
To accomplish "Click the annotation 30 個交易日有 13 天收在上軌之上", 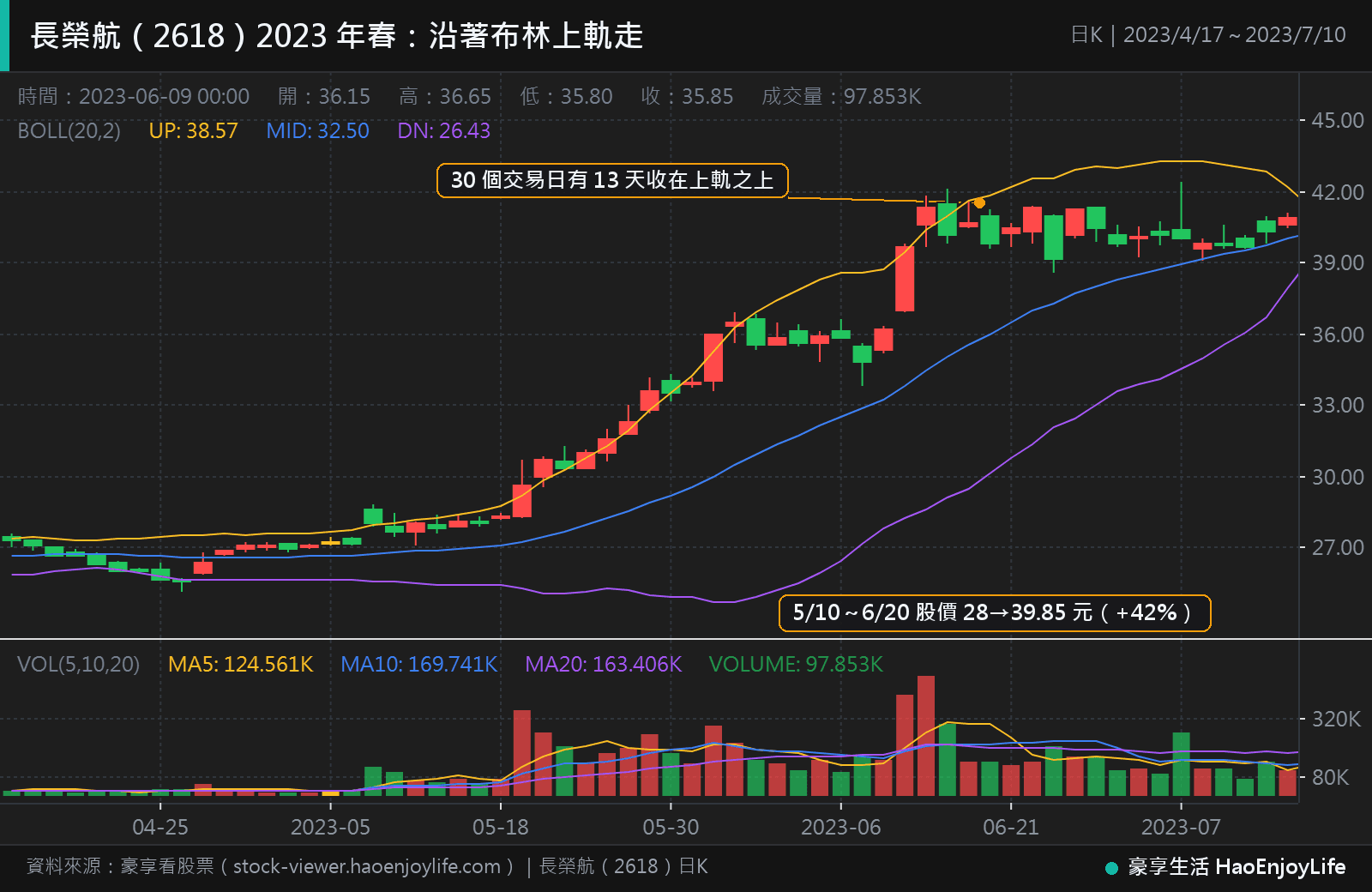I will (612, 180).
